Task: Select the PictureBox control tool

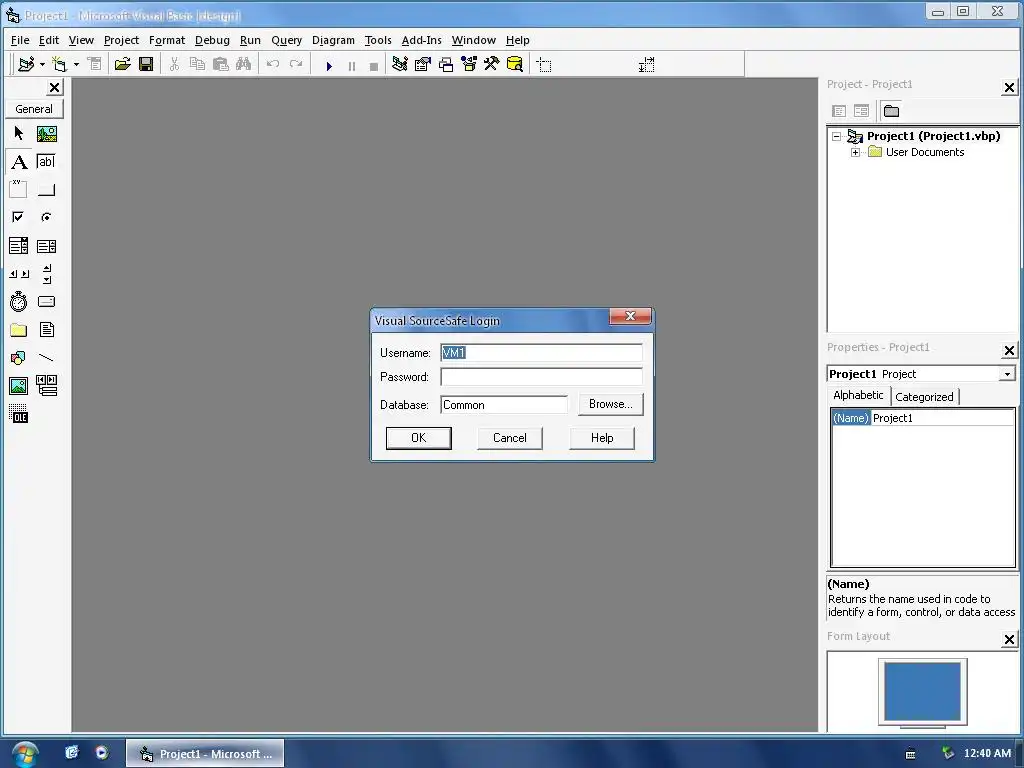Action: (x=46, y=134)
